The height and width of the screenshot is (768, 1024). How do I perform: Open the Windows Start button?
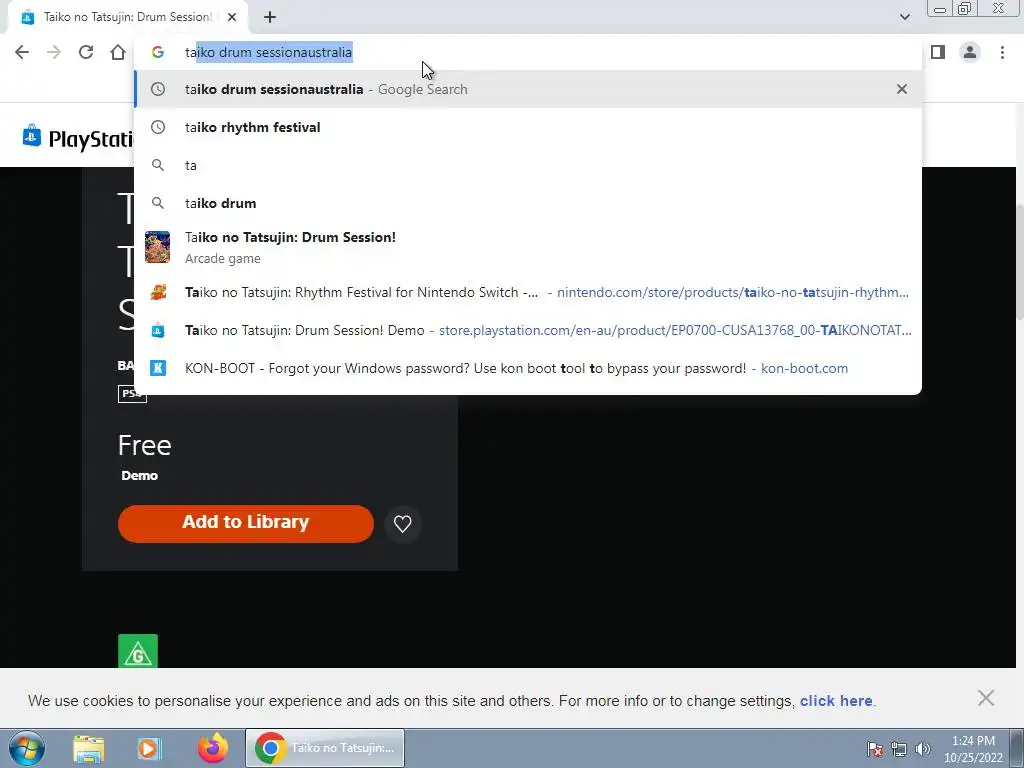click(27, 748)
